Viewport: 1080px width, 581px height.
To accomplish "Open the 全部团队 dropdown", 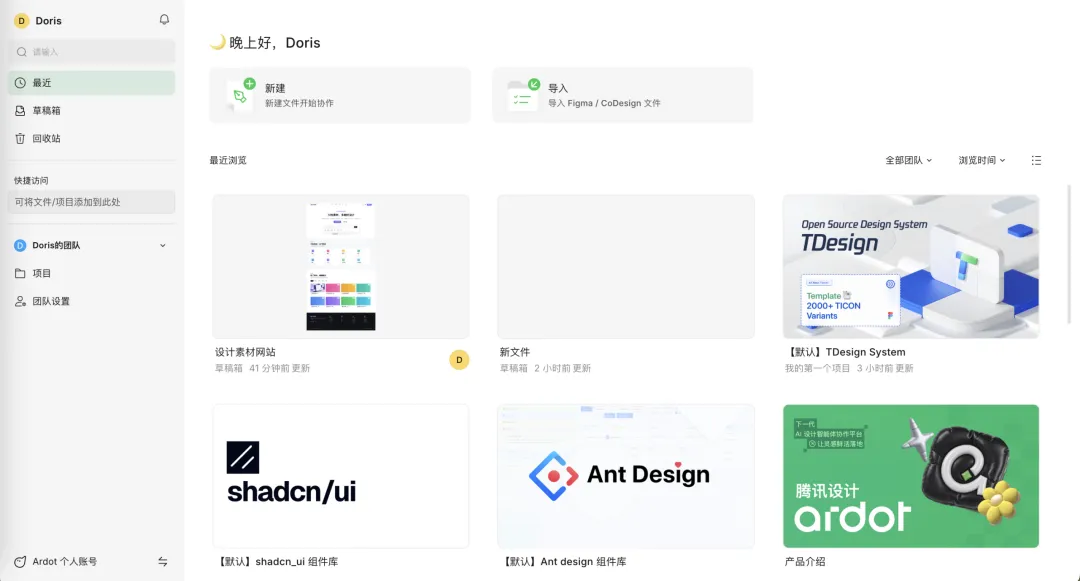I will point(908,160).
